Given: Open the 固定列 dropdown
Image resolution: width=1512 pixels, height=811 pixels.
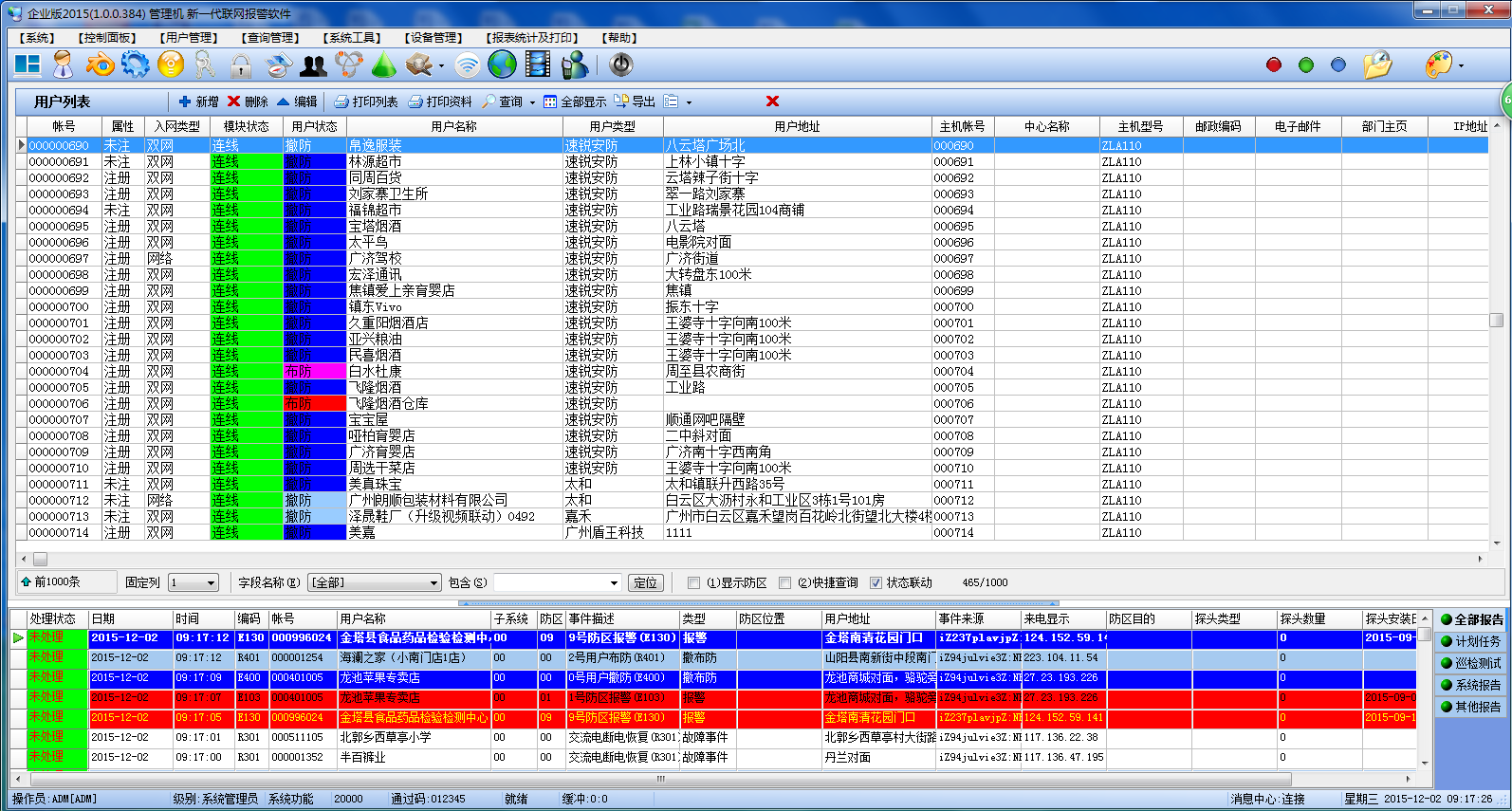Looking at the screenshot, I should pyautogui.click(x=211, y=583).
